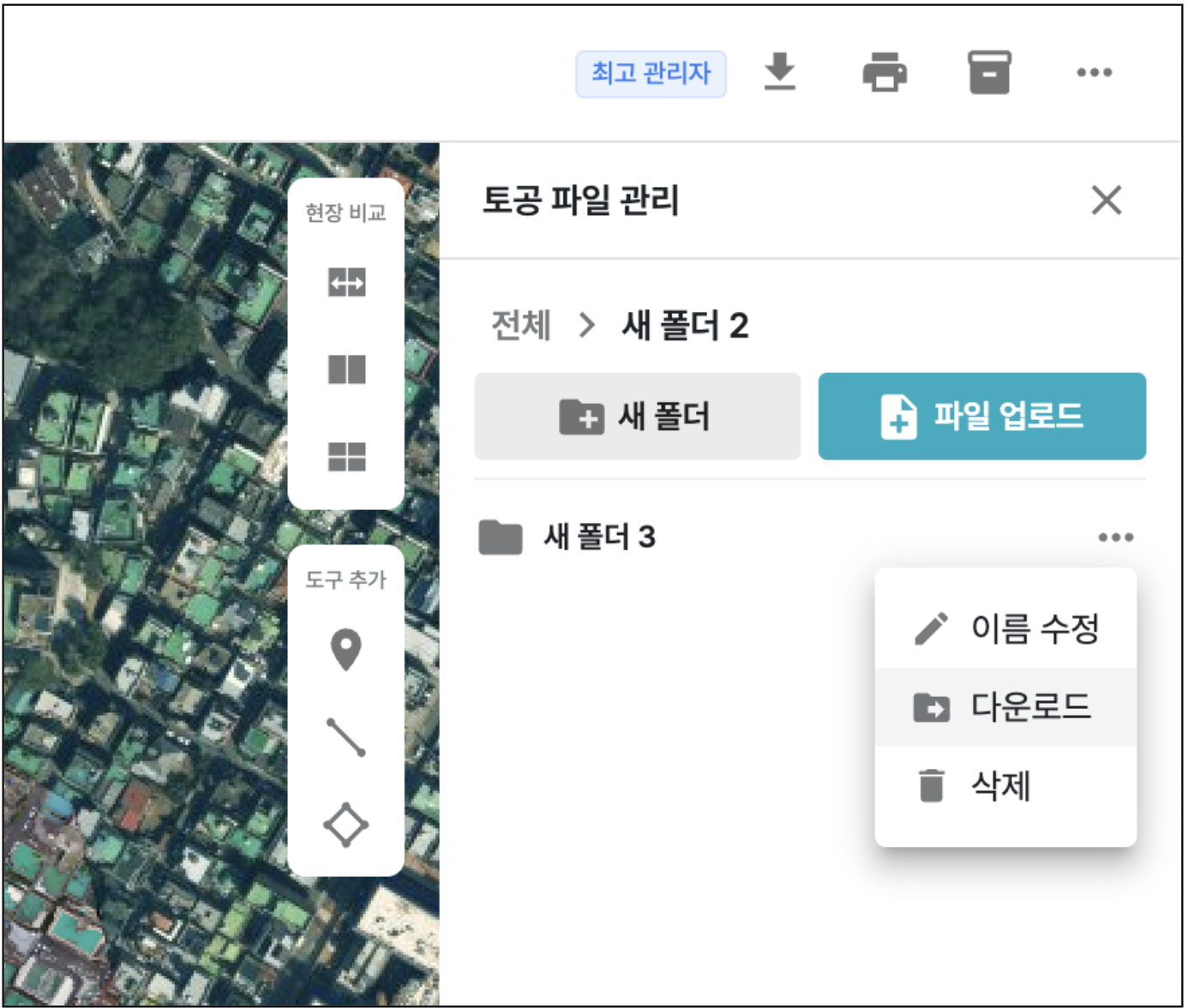
Task: Select the two-panel split view icon
Action: (x=346, y=369)
